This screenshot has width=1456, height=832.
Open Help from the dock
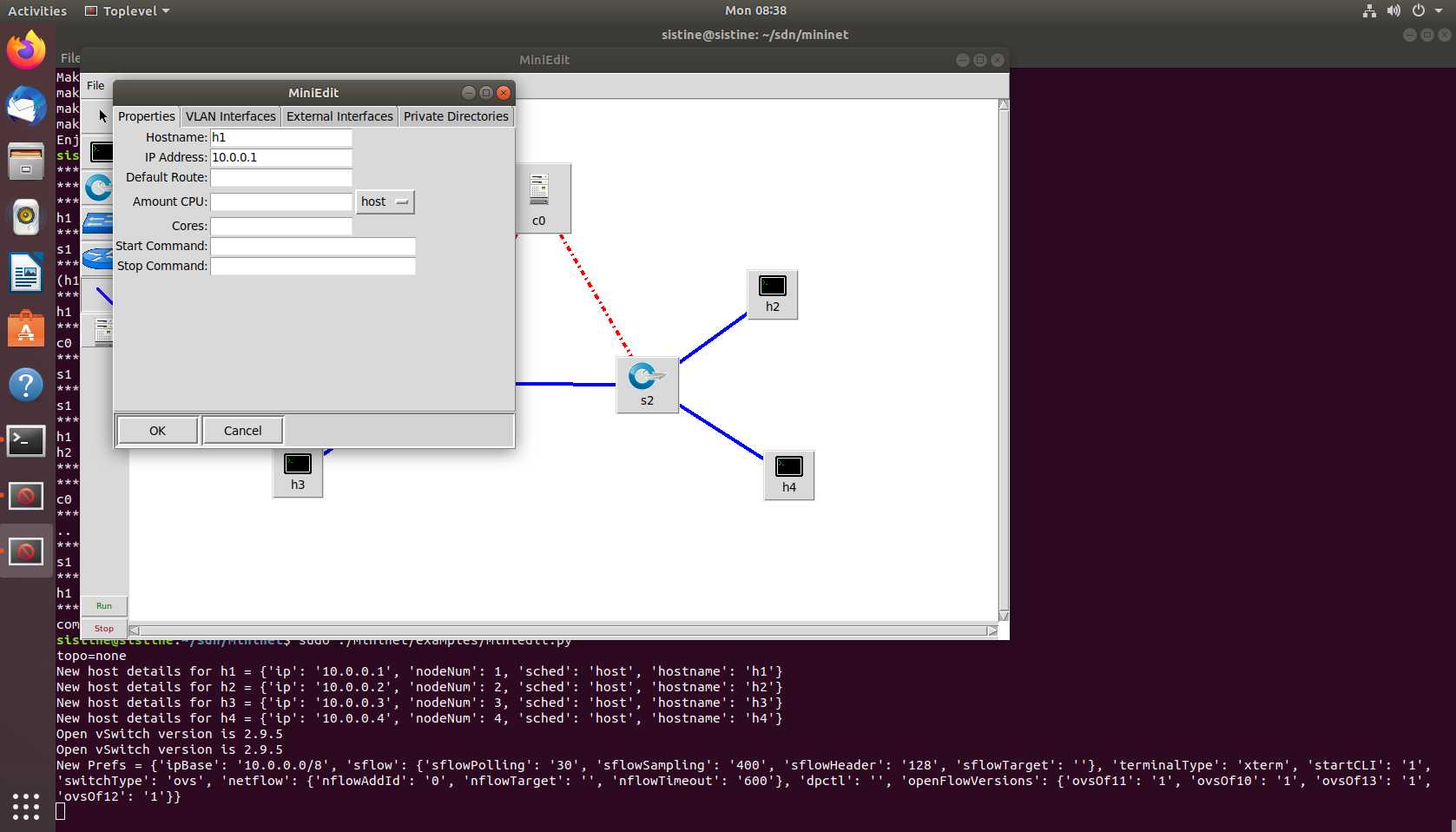tap(26, 385)
